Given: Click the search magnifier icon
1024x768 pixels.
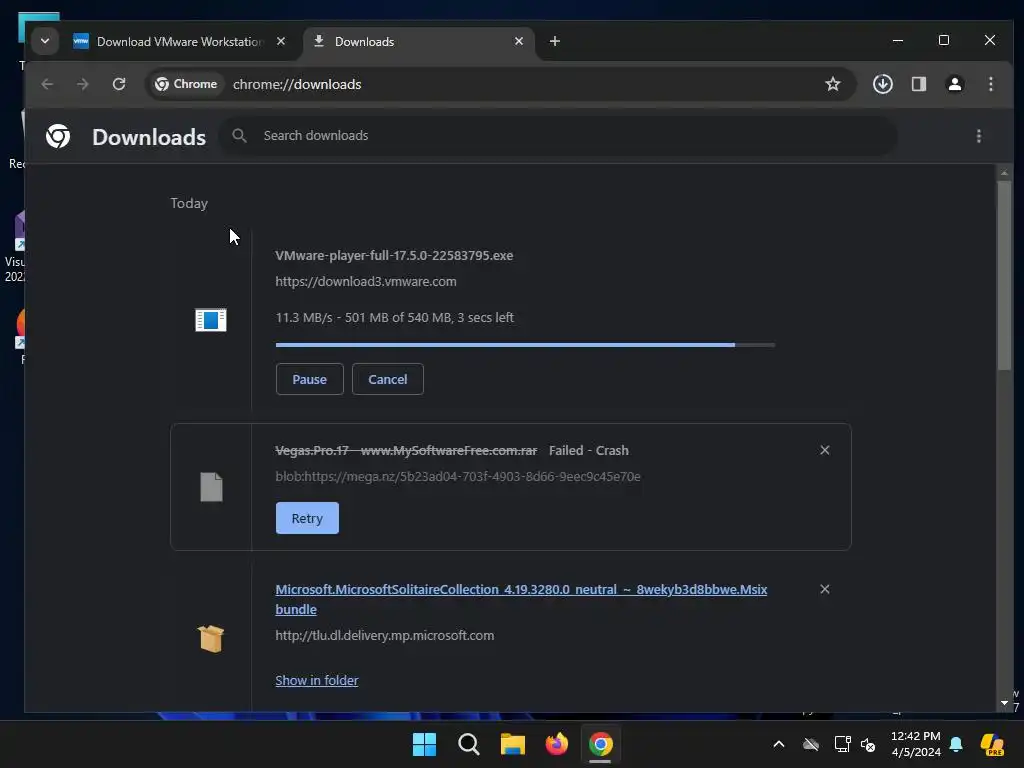Looking at the screenshot, I should [240, 136].
